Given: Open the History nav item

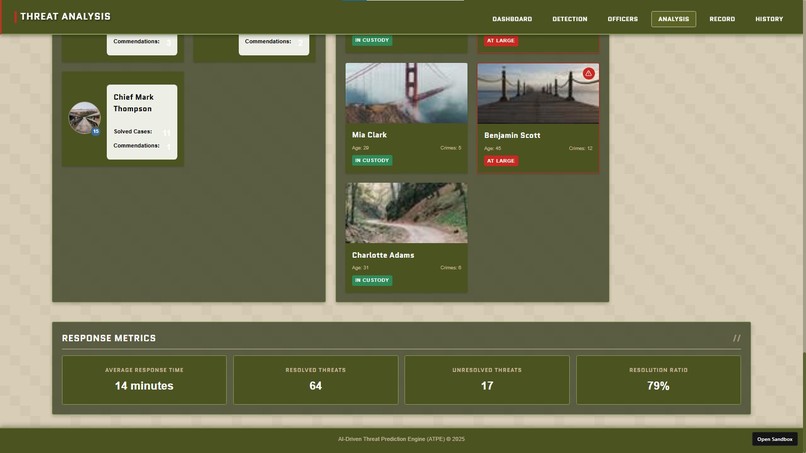Looking at the screenshot, I should pos(769,19).
